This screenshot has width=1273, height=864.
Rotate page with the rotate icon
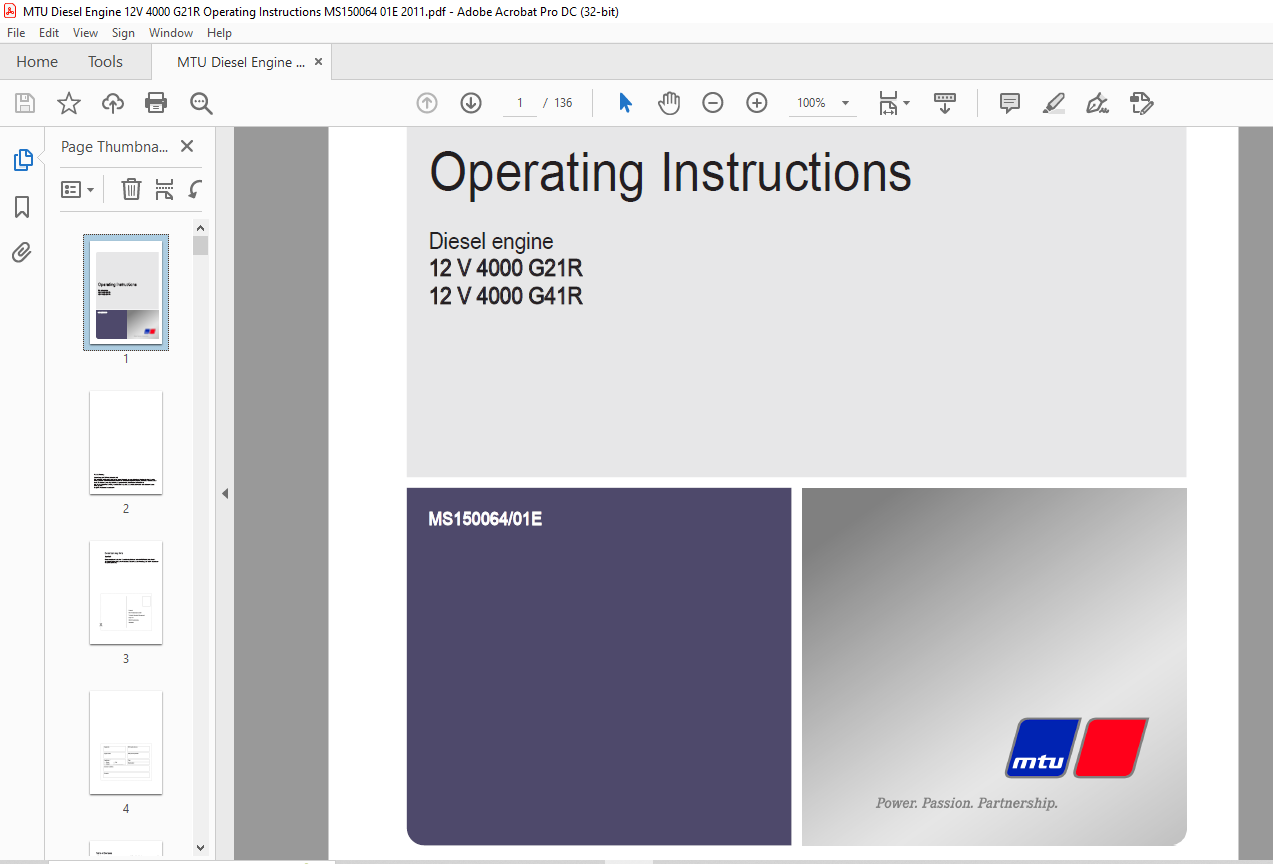pyautogui.click(x=196, y=189)
